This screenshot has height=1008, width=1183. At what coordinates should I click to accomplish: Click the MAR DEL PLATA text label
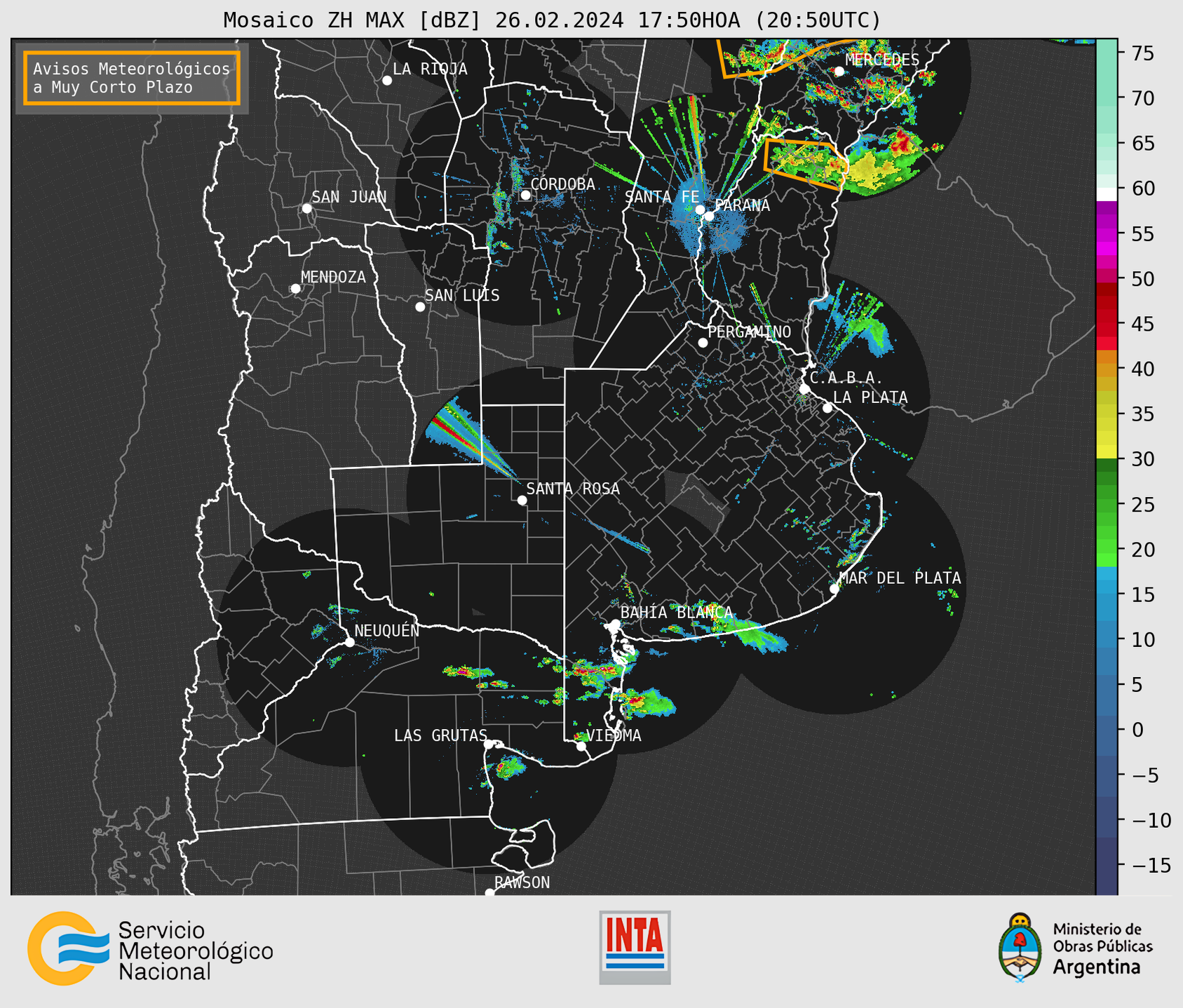[x=900, y=578]
